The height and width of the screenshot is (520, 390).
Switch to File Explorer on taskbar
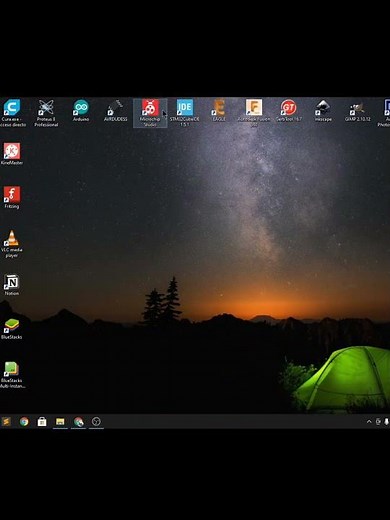pyautogui.click(x=60, y=422)
